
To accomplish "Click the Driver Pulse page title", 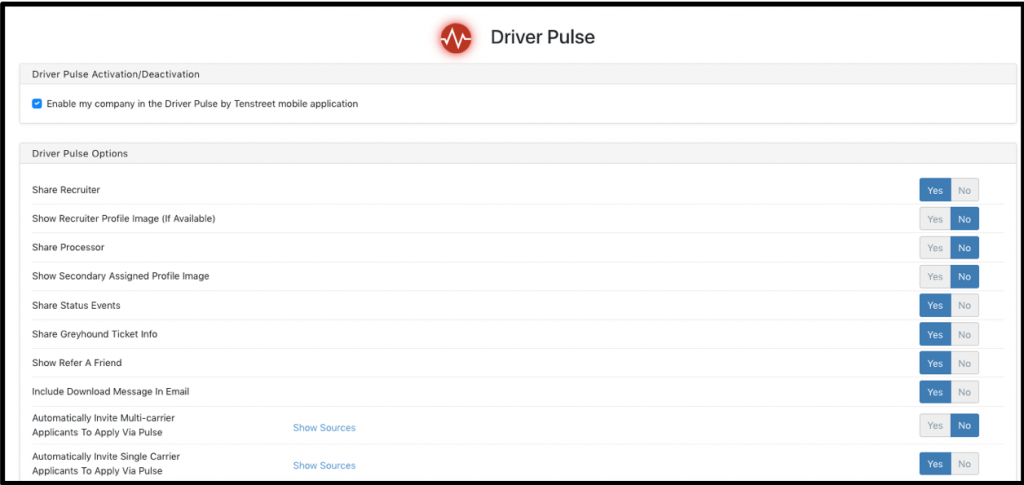I will point(543,38).
